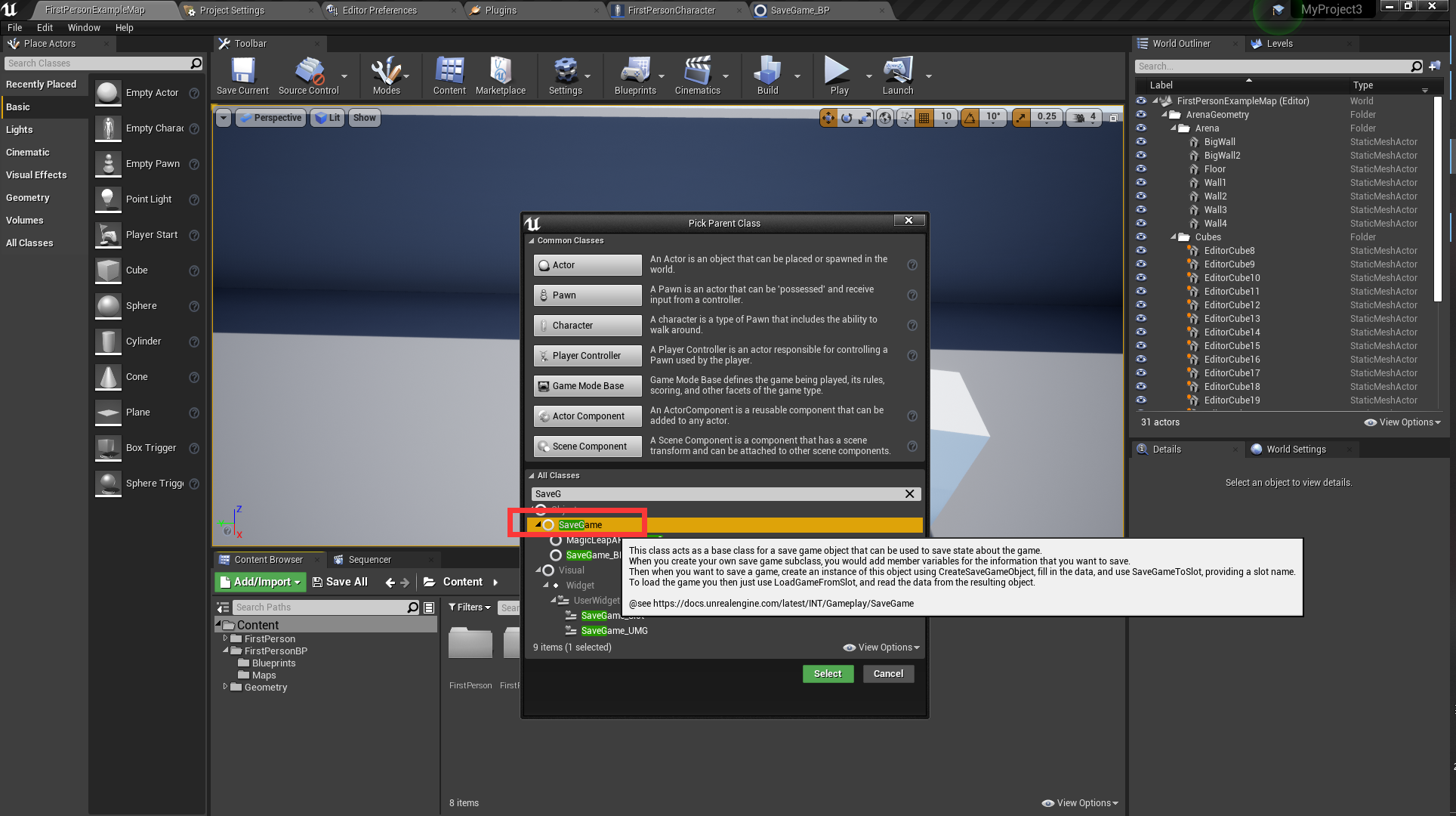Select the Cube shape icon
1456x816 pixels.
coord(108,270)
